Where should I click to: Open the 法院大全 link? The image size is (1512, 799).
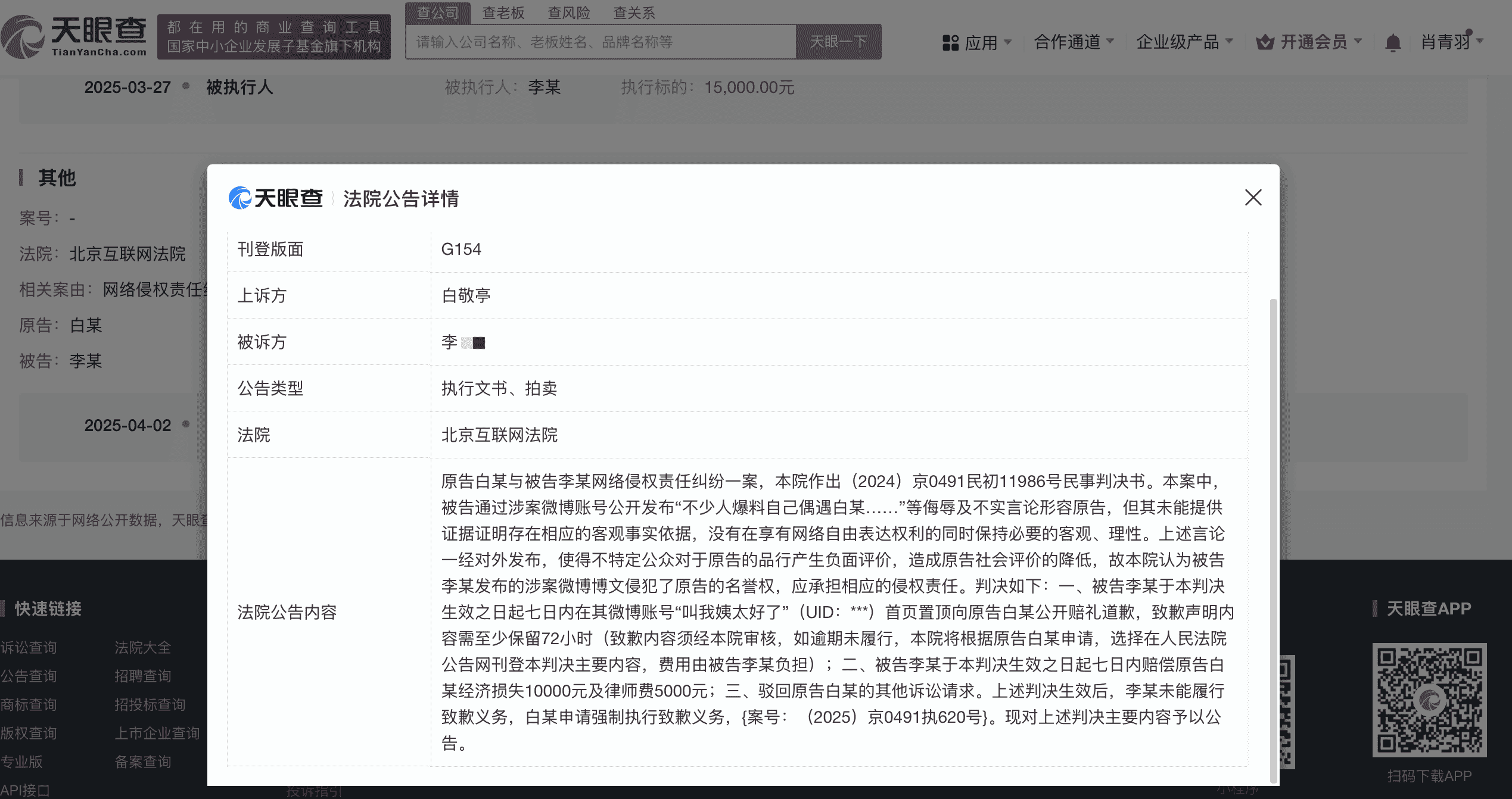point(142,647)
